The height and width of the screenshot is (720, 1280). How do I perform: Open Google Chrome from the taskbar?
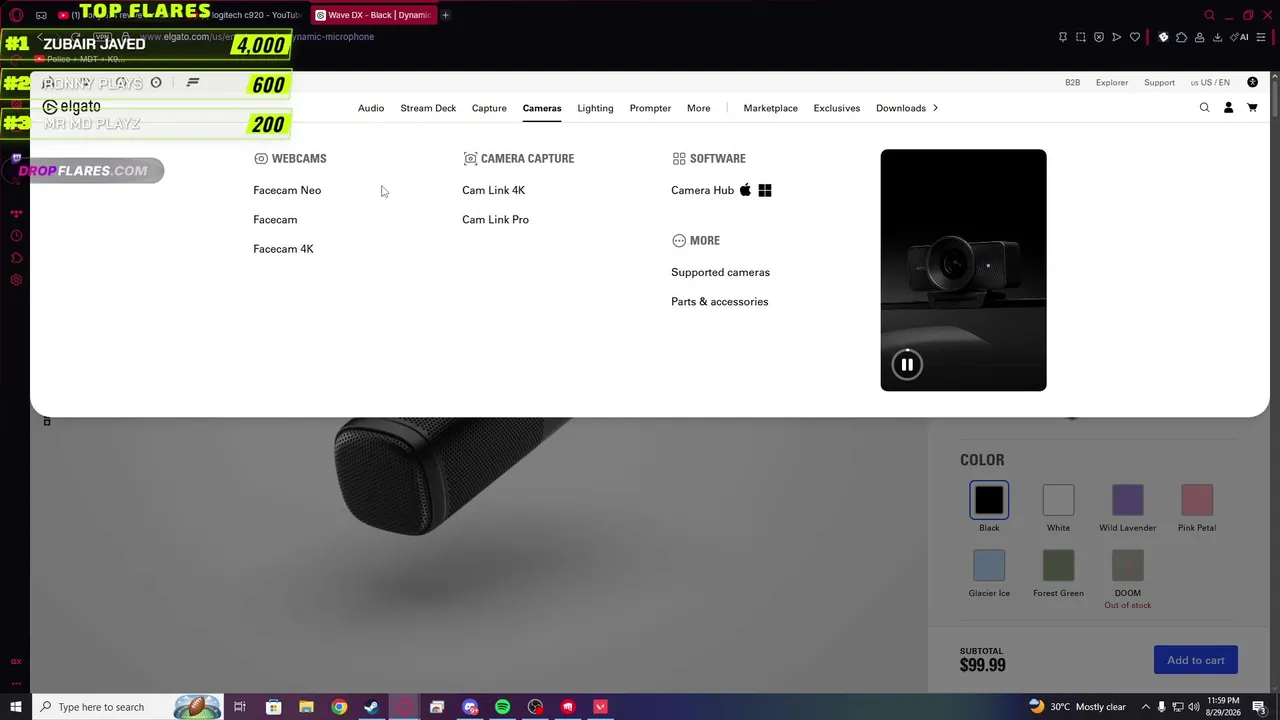click(x=339, y=707)
